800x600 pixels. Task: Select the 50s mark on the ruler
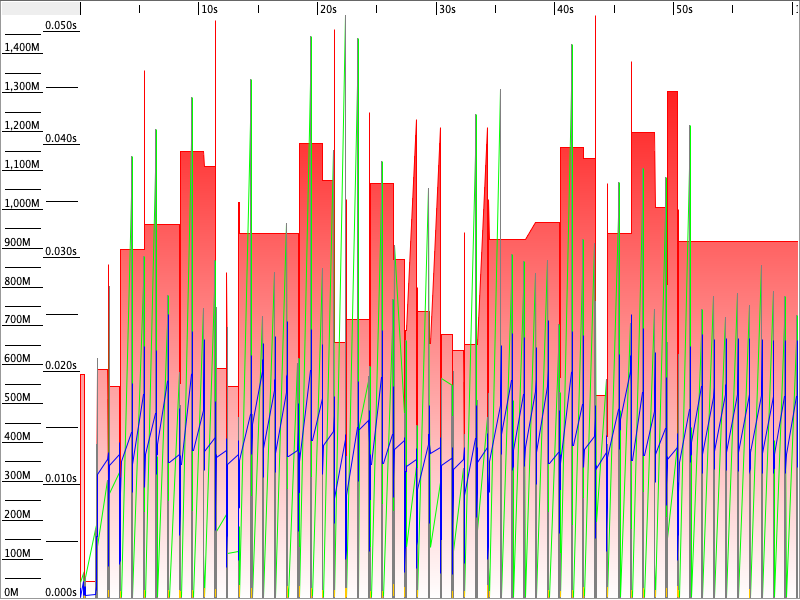coord(683,9)
